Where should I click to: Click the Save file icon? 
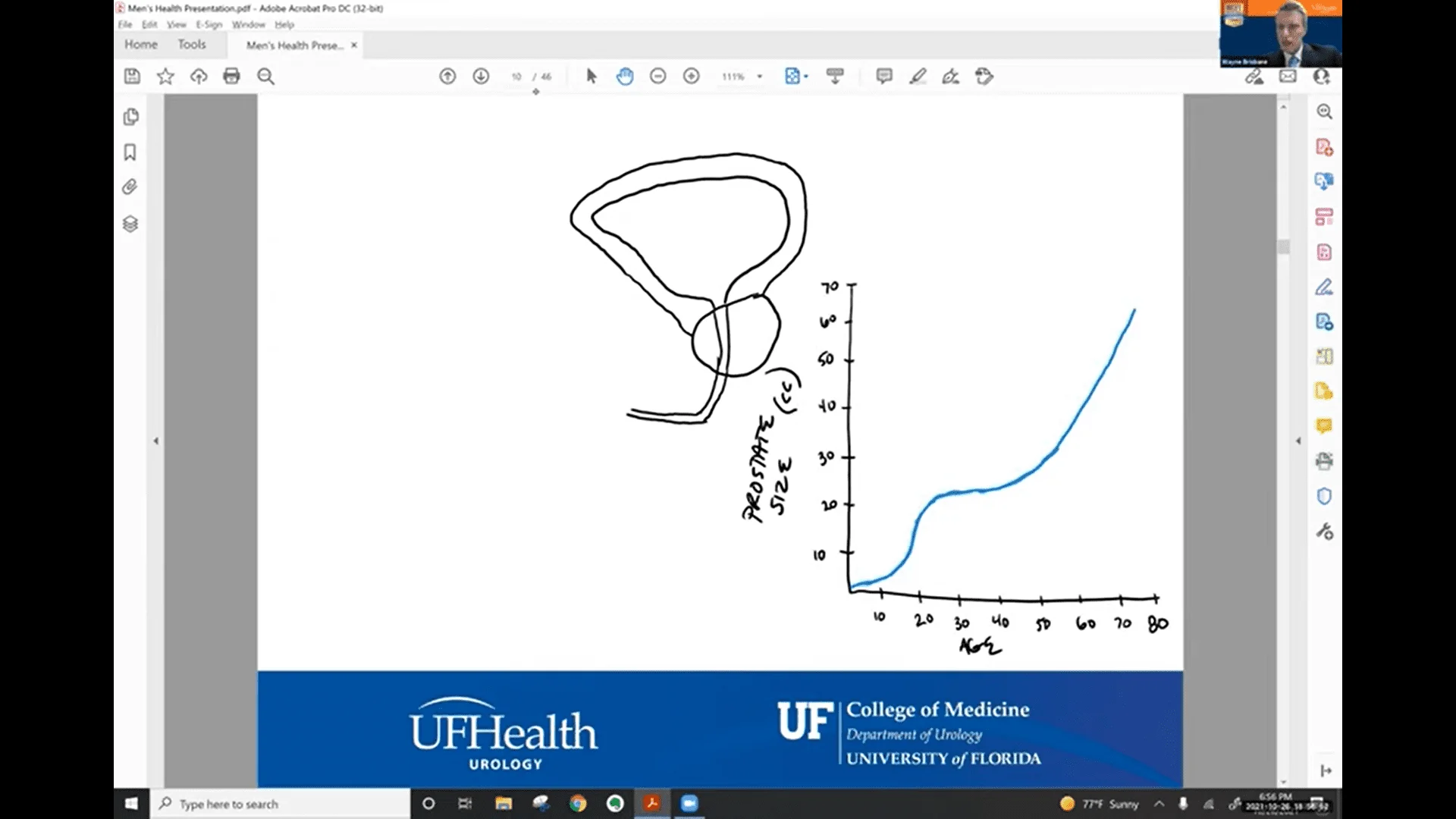[132, 76]
